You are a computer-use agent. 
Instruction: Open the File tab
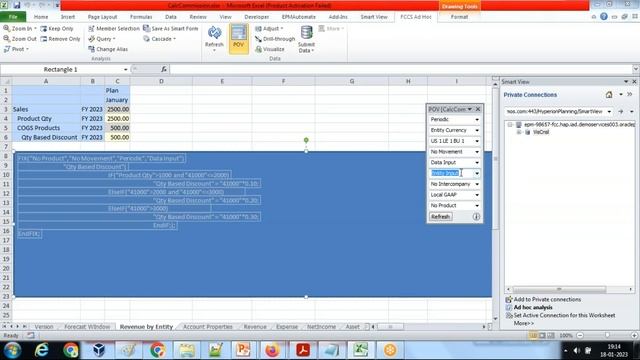13,17
